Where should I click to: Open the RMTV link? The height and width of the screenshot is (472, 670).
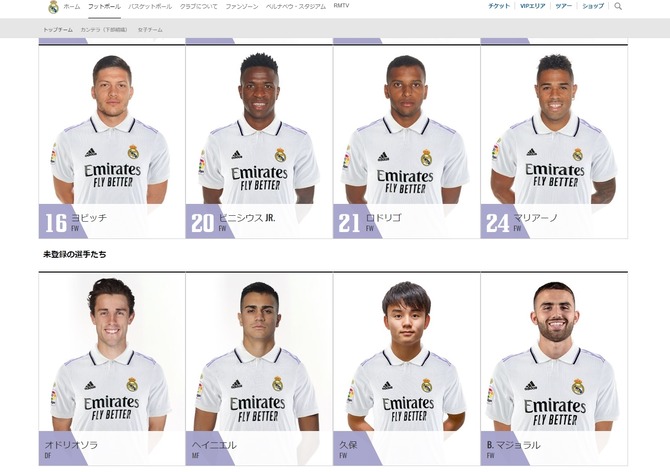click(341, 6)
